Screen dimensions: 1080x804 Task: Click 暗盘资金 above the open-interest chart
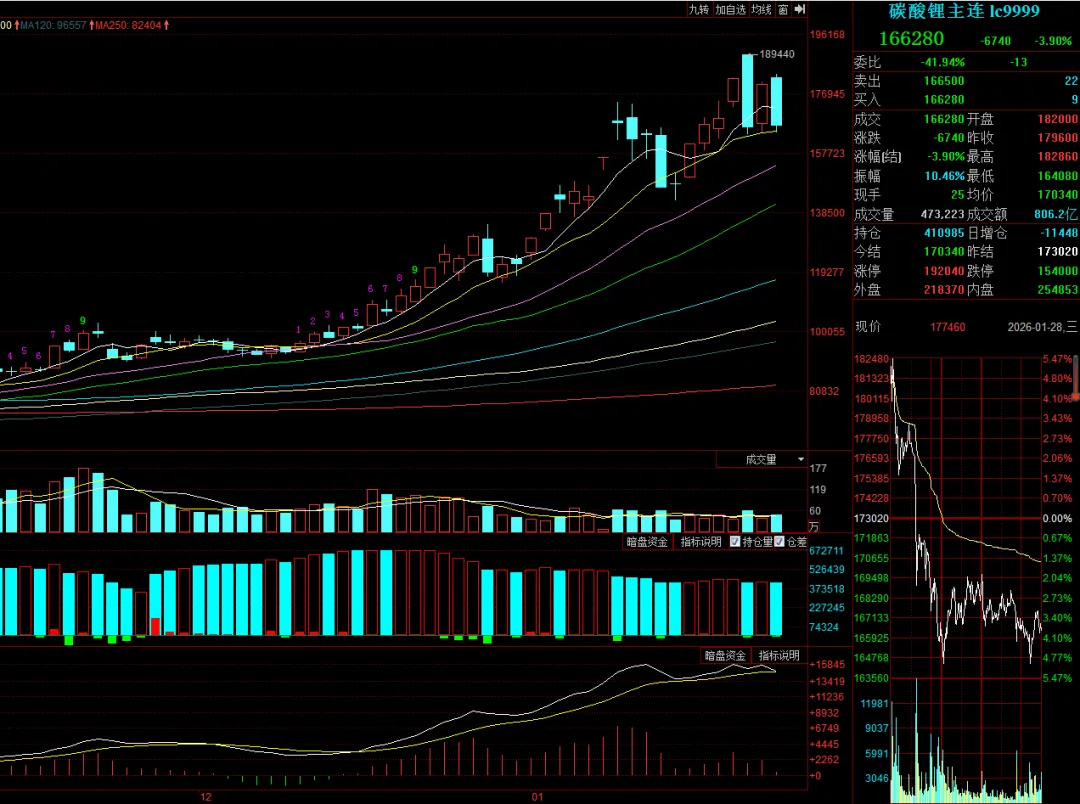pos(647,542)
